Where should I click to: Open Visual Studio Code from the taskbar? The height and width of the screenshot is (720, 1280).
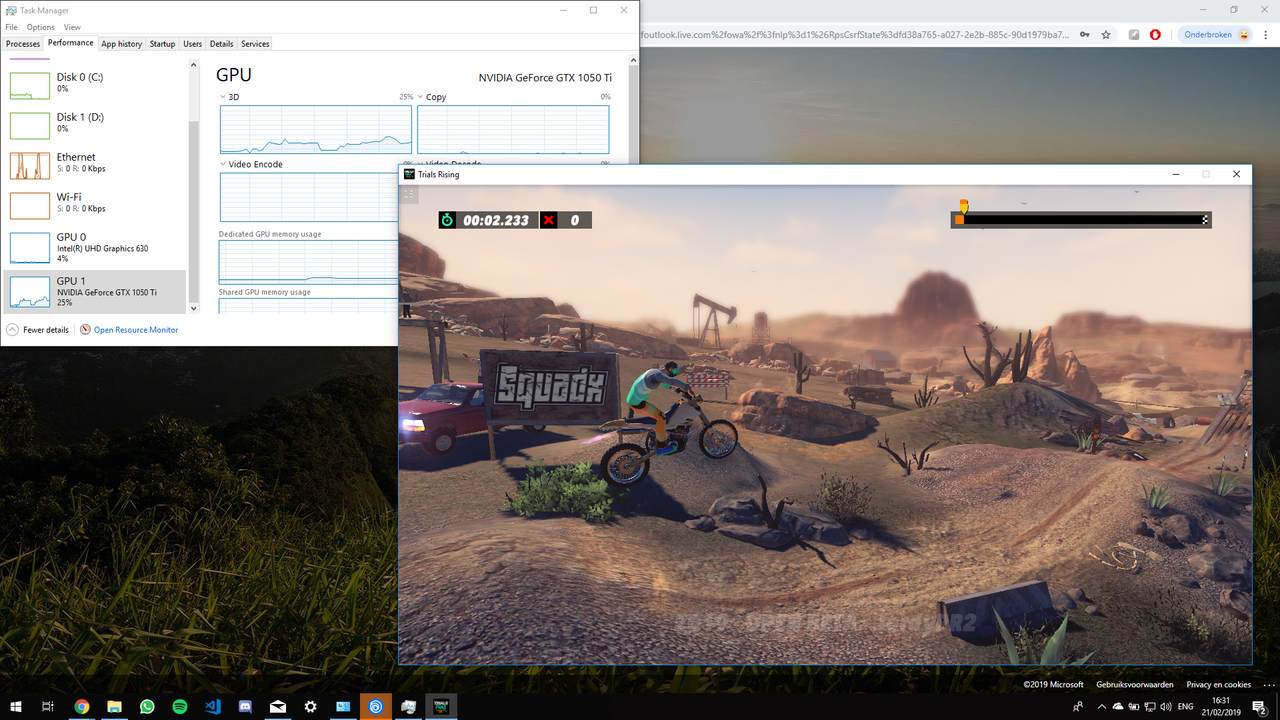coord(213,706)
